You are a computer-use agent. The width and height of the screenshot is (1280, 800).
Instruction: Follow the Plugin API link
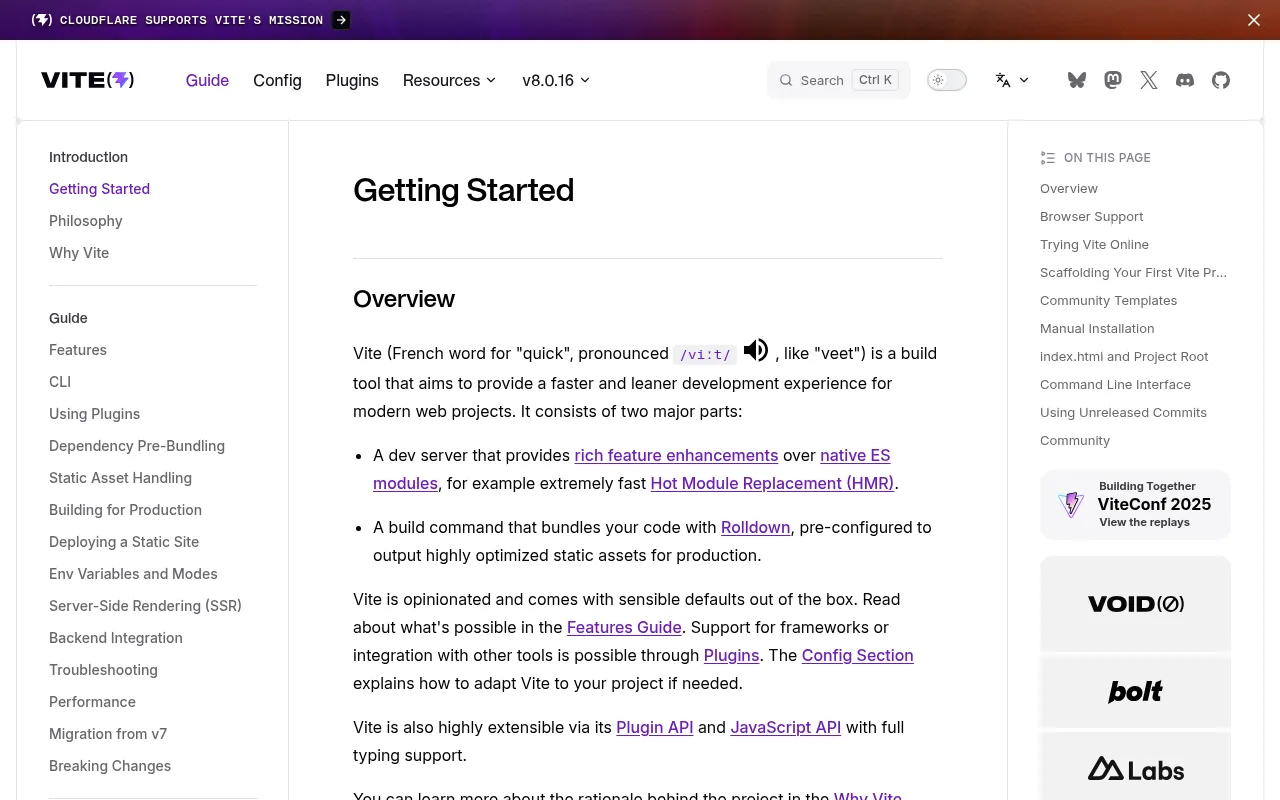(654, 727)
